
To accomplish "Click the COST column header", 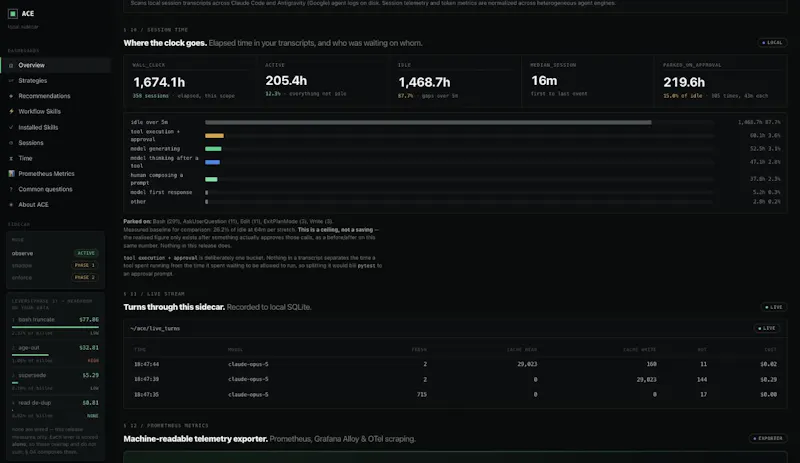I will tap(770, 350).
